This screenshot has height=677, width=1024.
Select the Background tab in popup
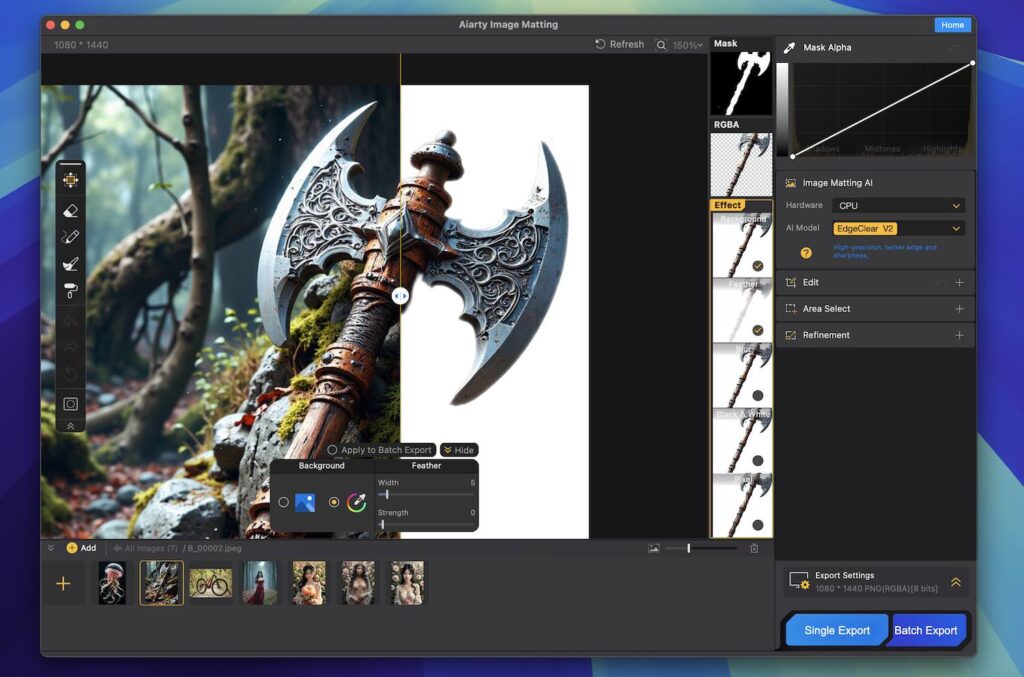tap(321, 465)
